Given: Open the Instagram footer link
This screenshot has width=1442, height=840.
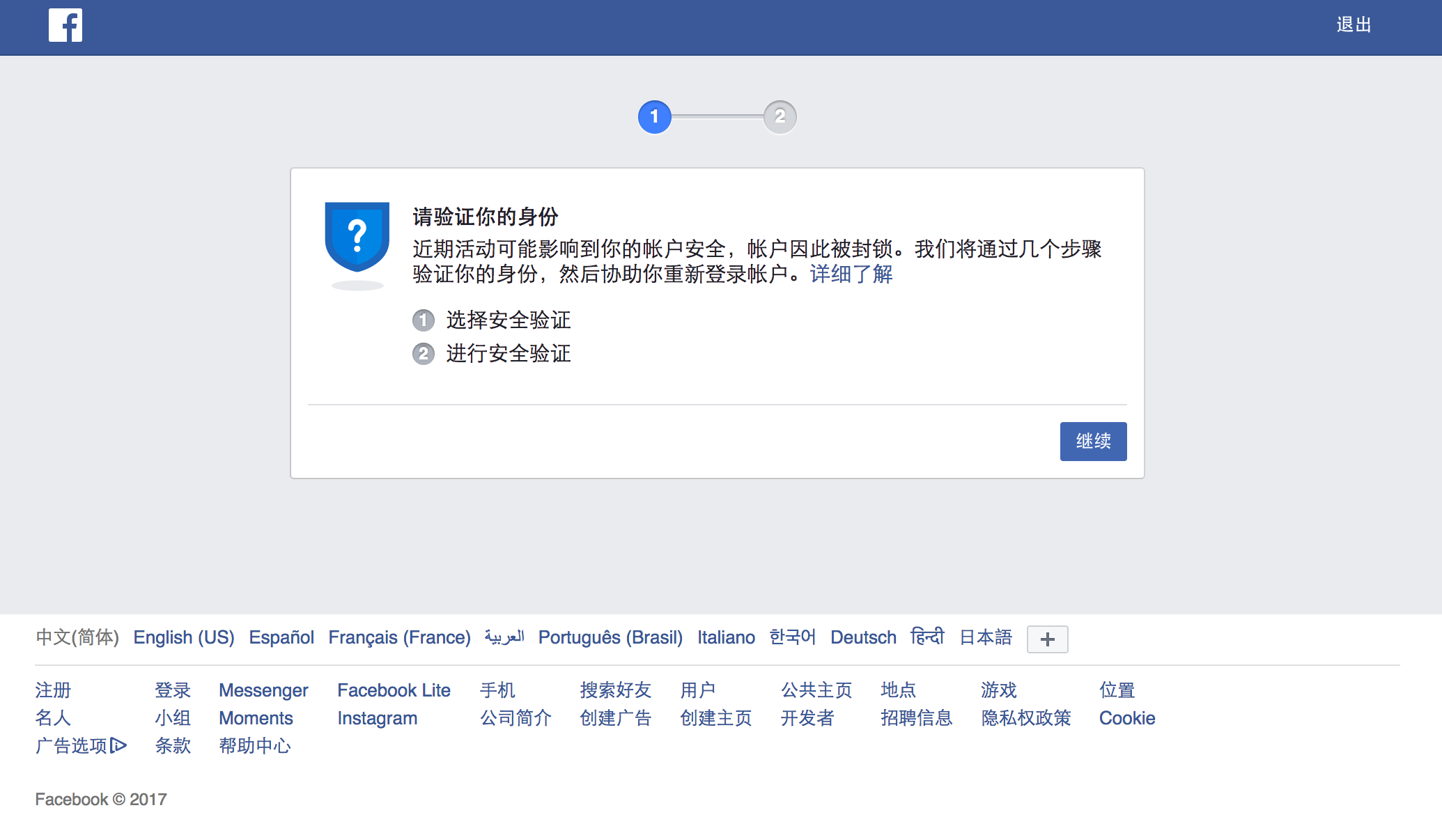Looking at the screenshot, I should [x=377, y=718].
